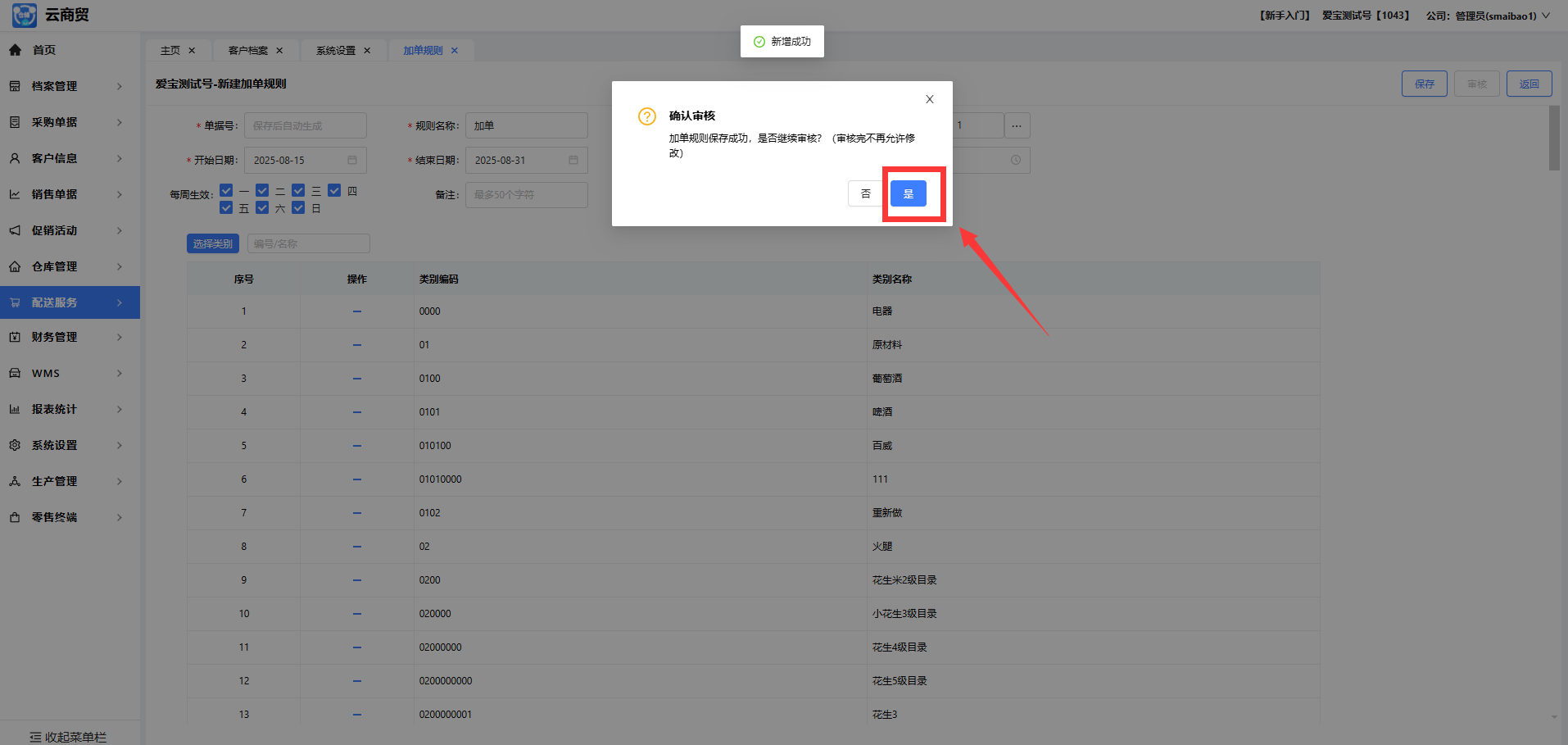
Task: Click the 财务管理 sidebar icon
Action: point(15,337)
